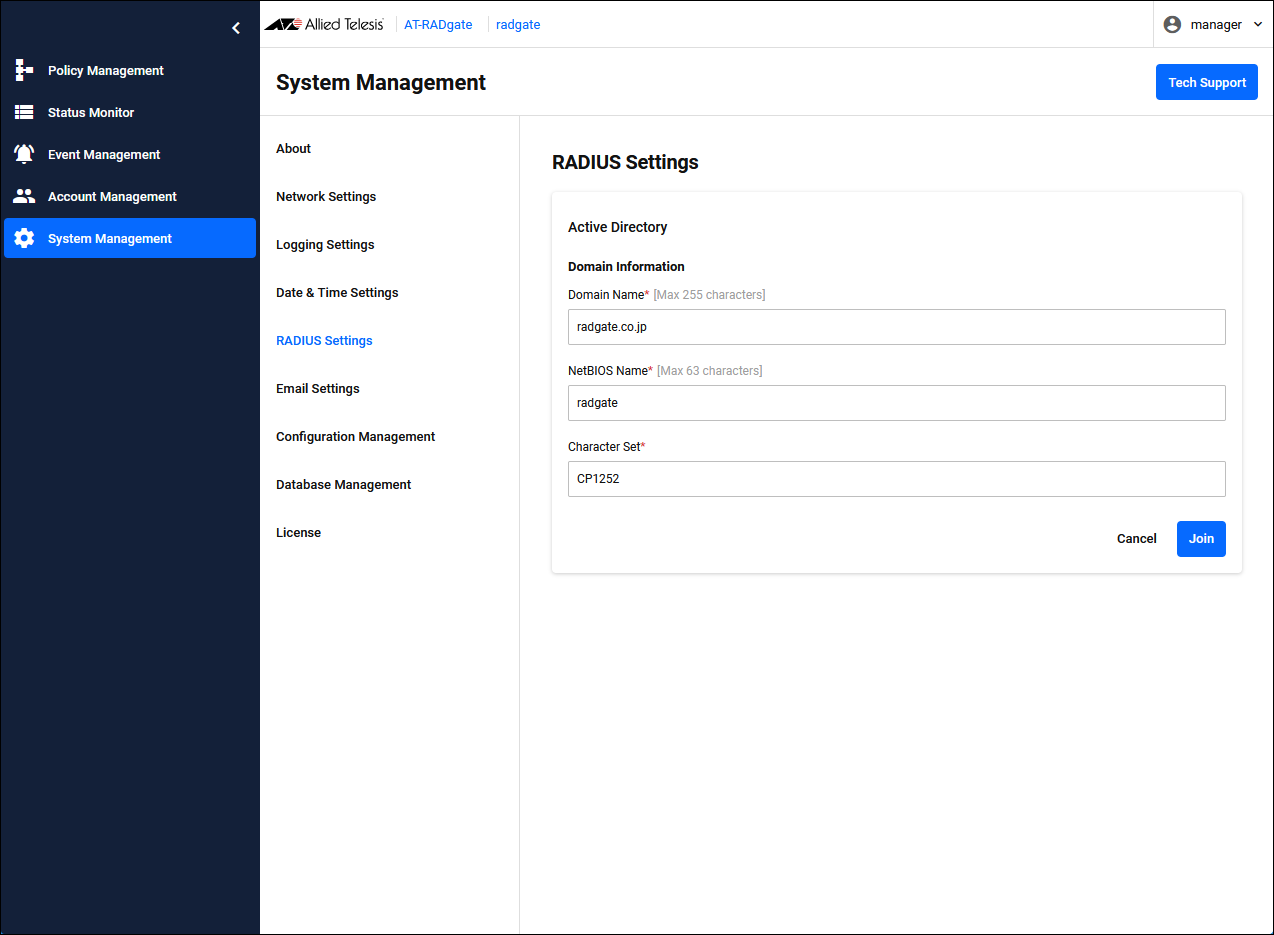Select the Character Set text box
1274x935 pixels.
[x=896, y=479]
